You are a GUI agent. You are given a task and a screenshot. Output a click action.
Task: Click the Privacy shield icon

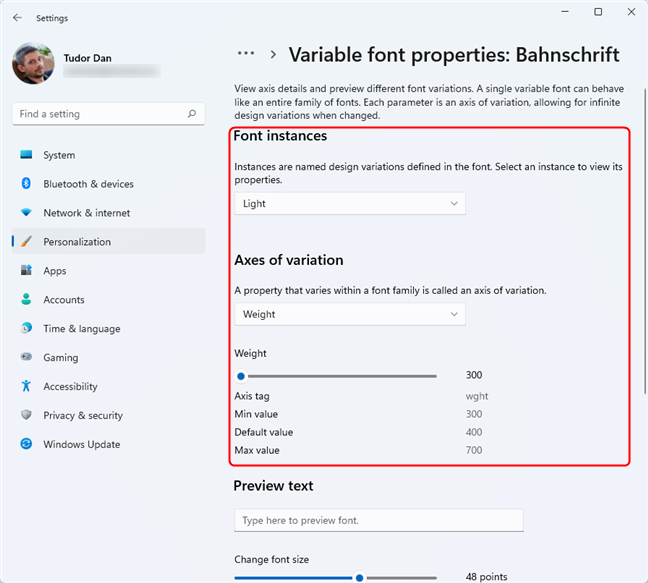26,414
